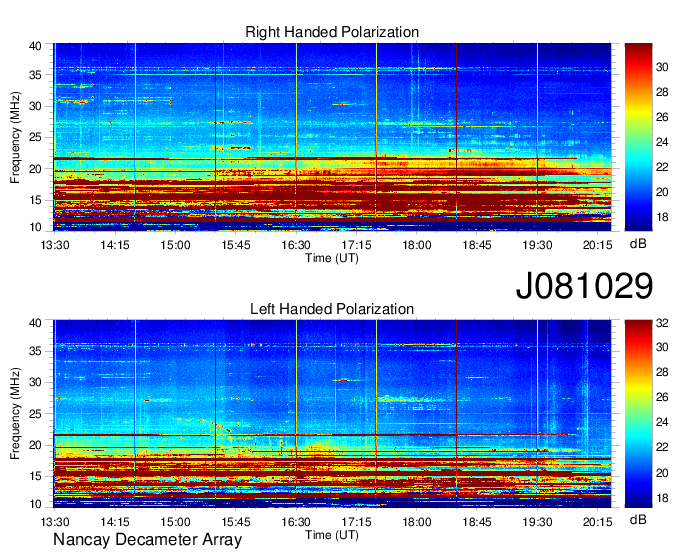This screenshot has width=680, height=552.
Task: Click the 40 MHz tick on the left-handed plot
Action: (x=35, y=323)
